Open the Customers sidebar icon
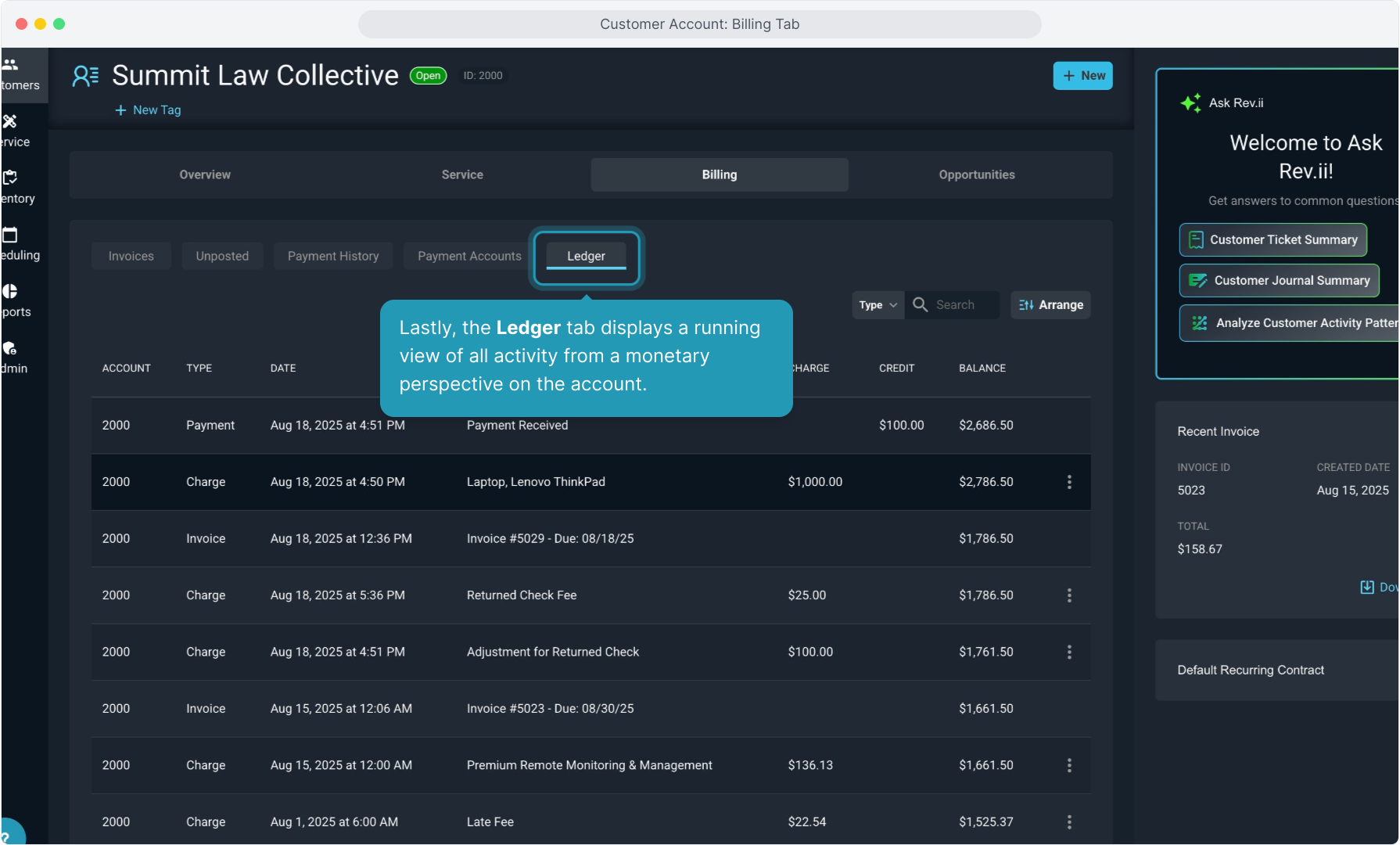Screen dimensions: 1400x845 (11, 65)
